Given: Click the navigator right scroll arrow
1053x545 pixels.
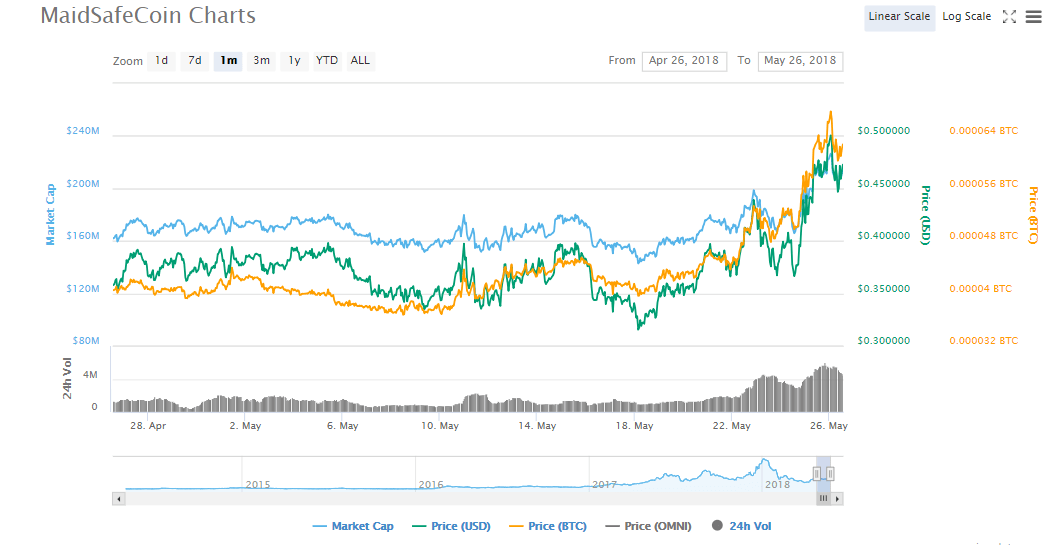Looking at the screenshot, I should point(837,498).
